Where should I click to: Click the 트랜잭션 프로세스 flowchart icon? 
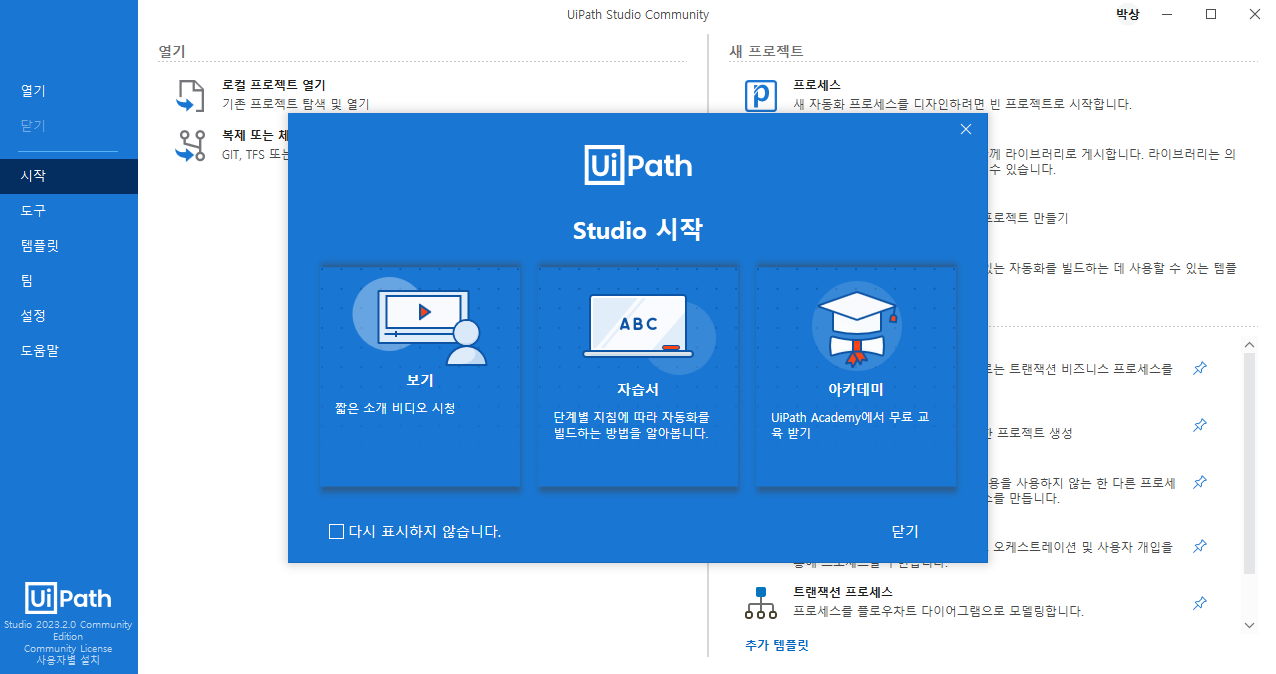[761, 603]
